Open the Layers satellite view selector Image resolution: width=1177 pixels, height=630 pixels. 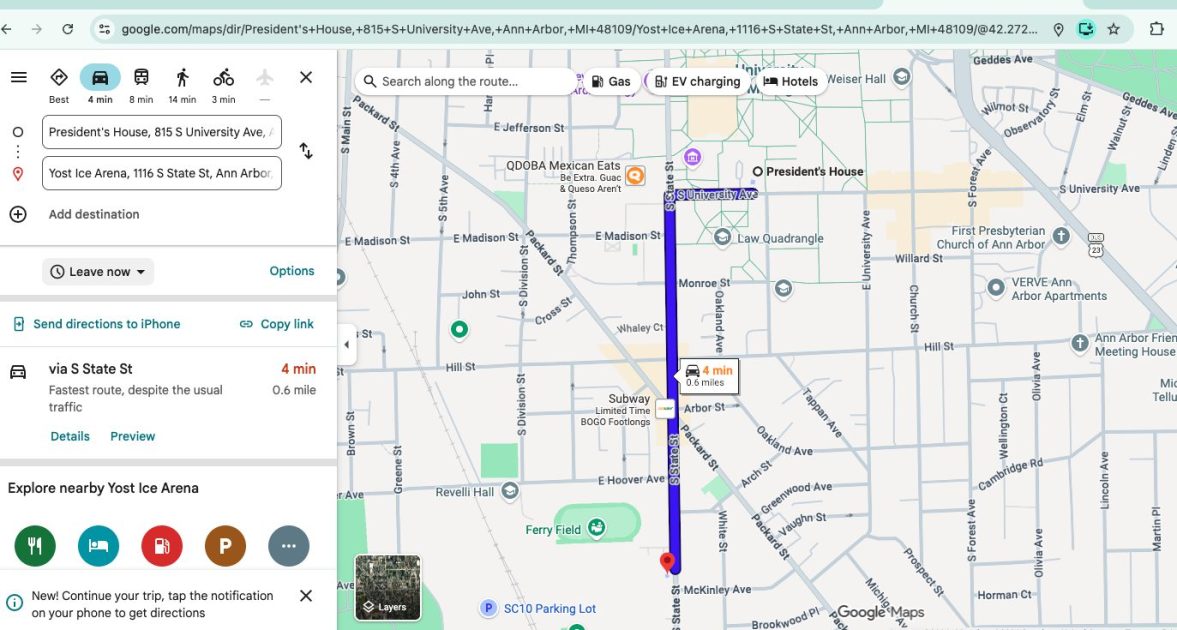(x=387, y=588)
